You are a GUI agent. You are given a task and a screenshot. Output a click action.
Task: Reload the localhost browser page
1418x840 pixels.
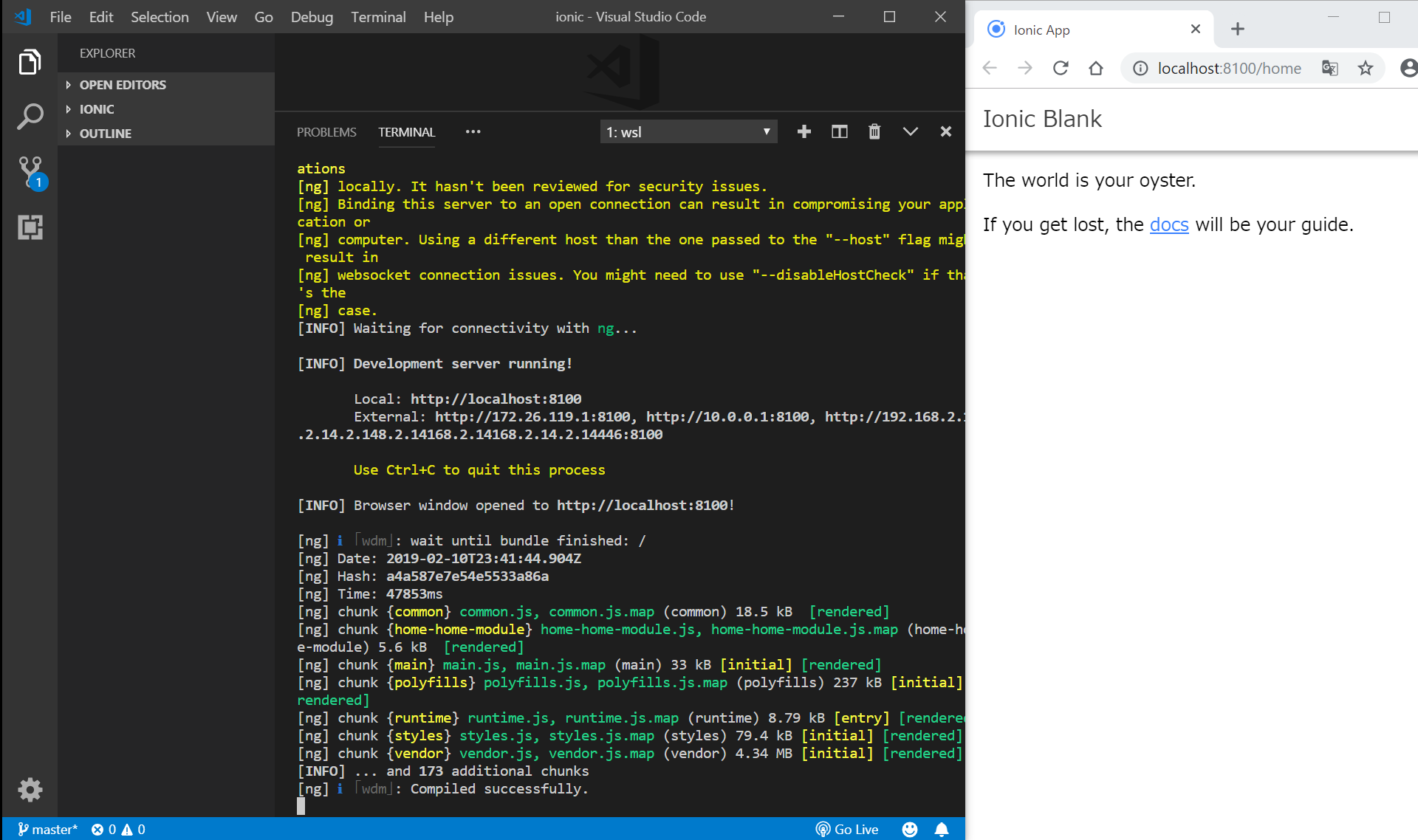[x=1061, y=69]
